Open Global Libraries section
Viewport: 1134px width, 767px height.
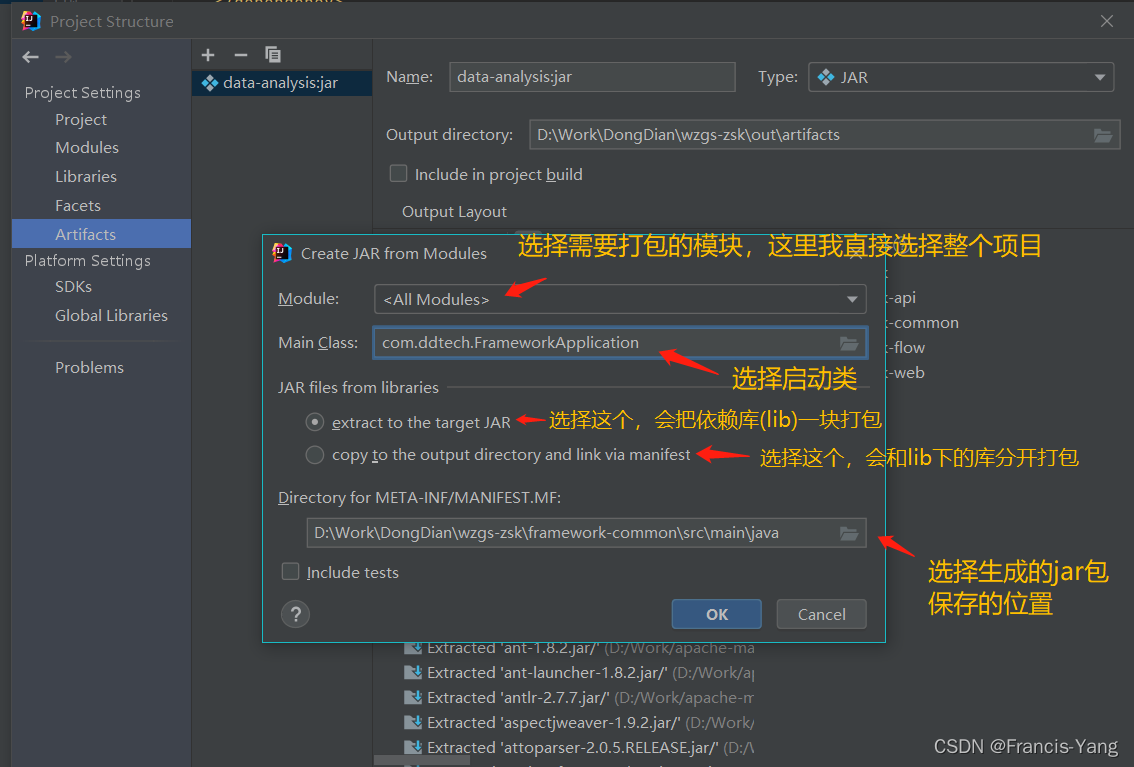(x=111, y=315)
